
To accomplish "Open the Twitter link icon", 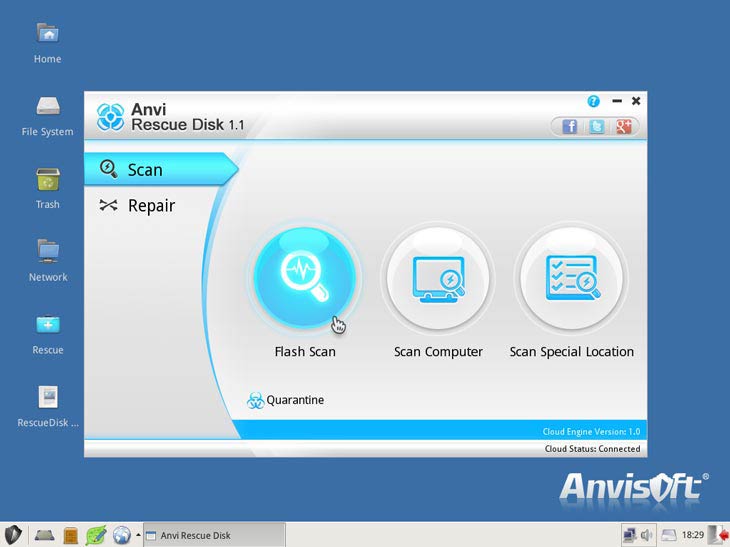I will pos(596,126).
